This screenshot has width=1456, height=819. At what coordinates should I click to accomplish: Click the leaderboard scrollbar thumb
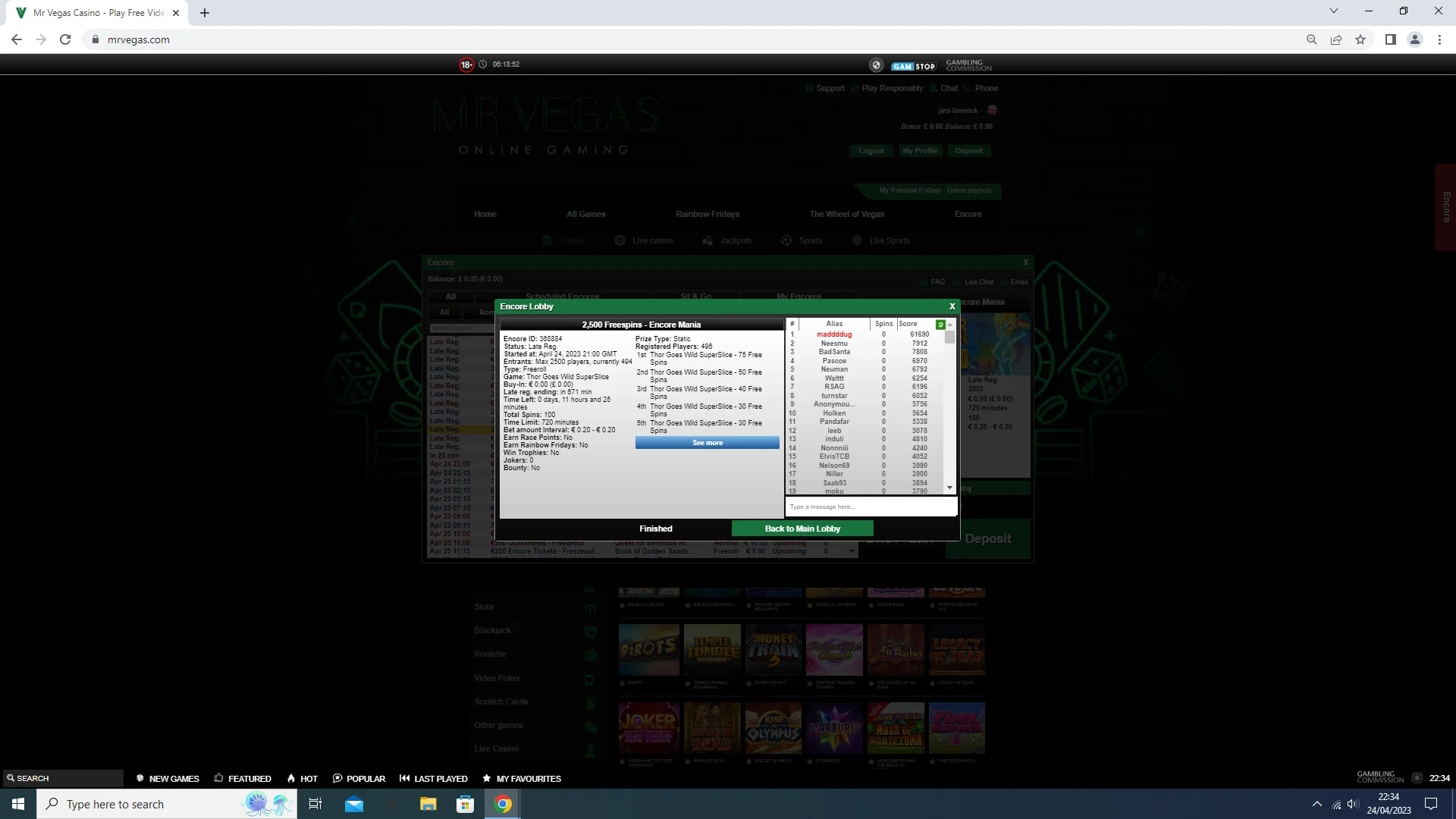949,337
